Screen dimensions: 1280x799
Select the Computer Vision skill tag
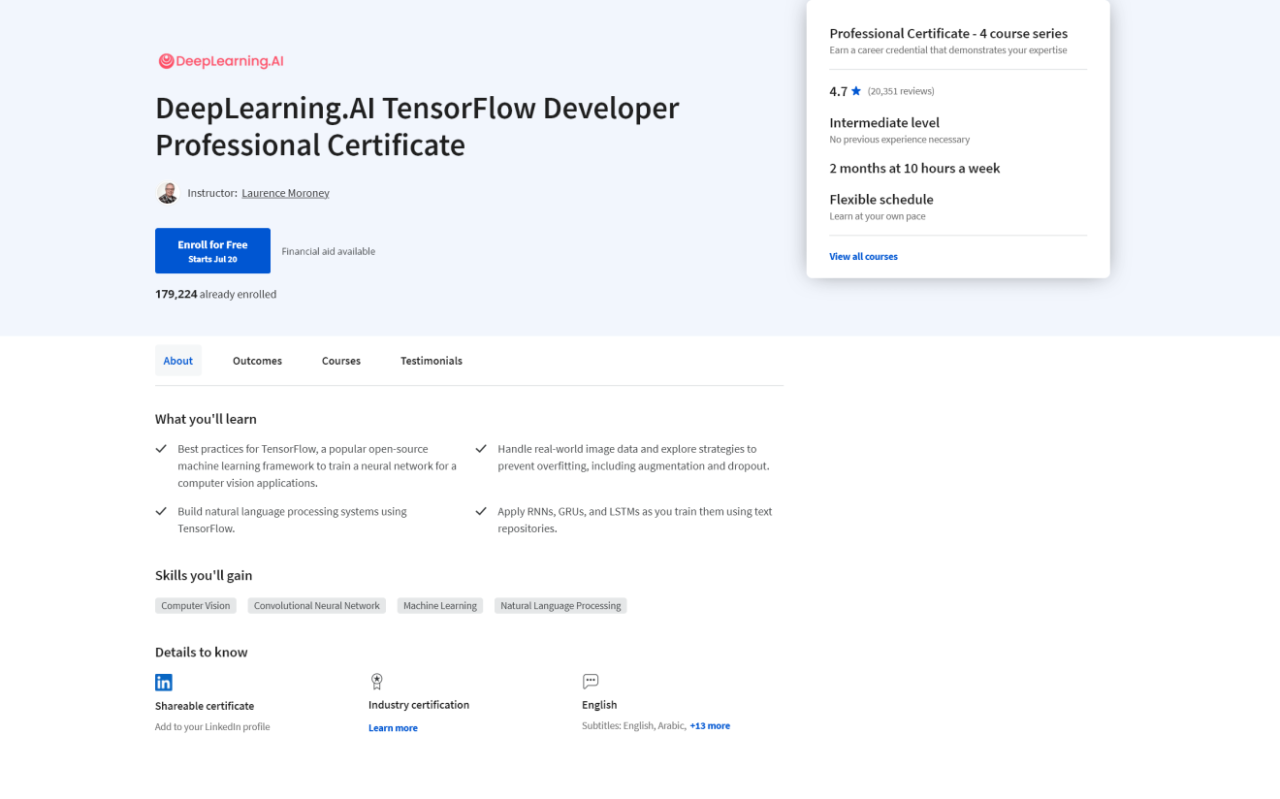click(195, 605)
